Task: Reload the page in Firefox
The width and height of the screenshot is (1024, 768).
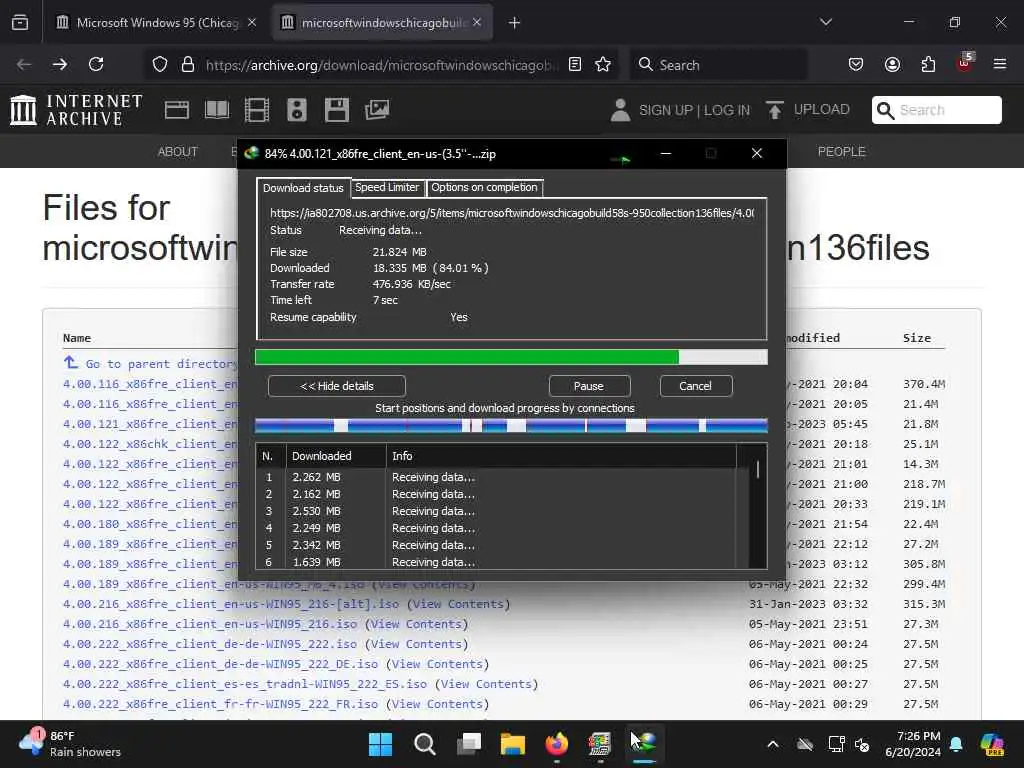Action: point(96,64)
